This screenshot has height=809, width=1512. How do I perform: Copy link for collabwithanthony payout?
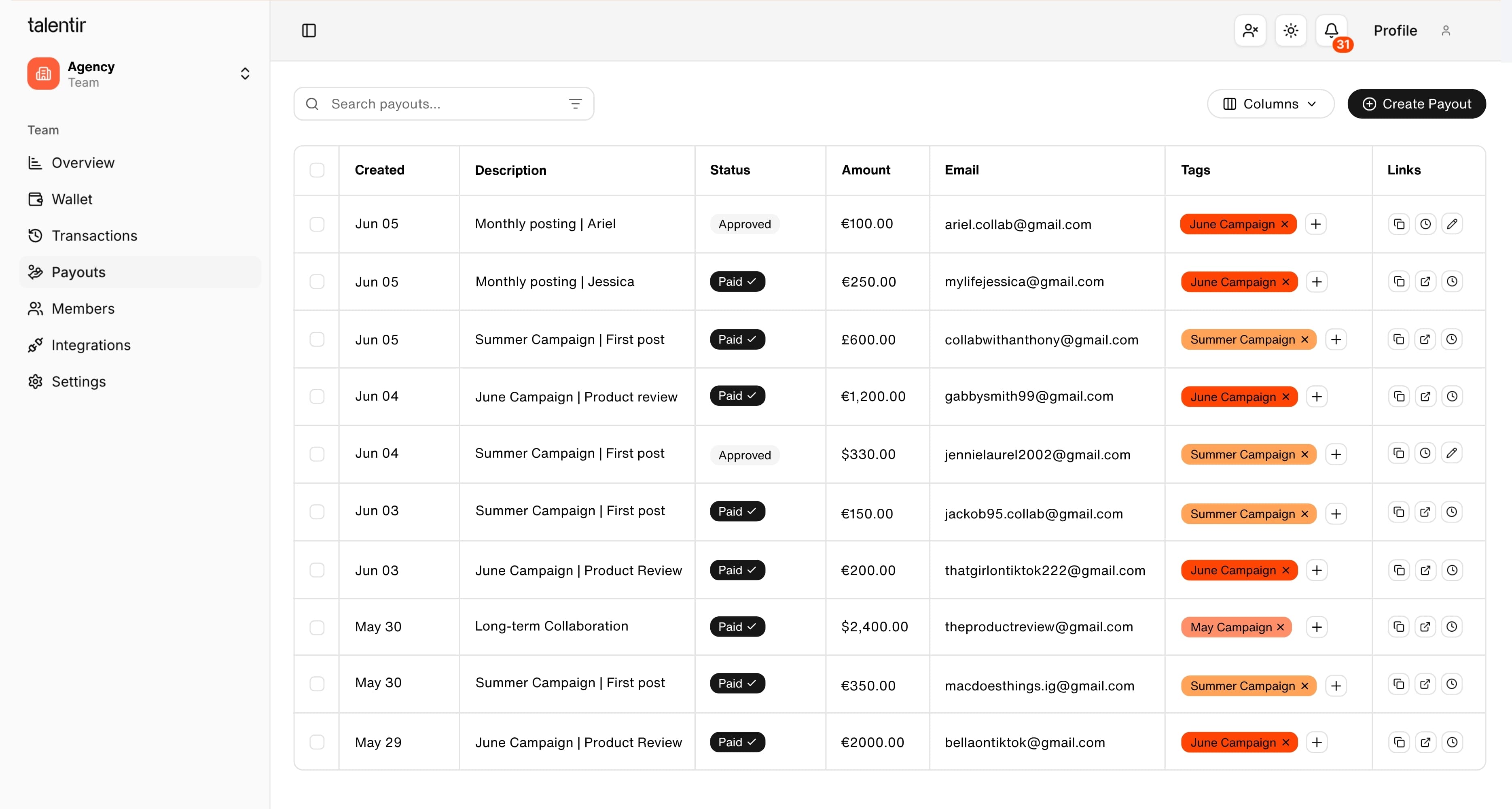(1399, 339)
